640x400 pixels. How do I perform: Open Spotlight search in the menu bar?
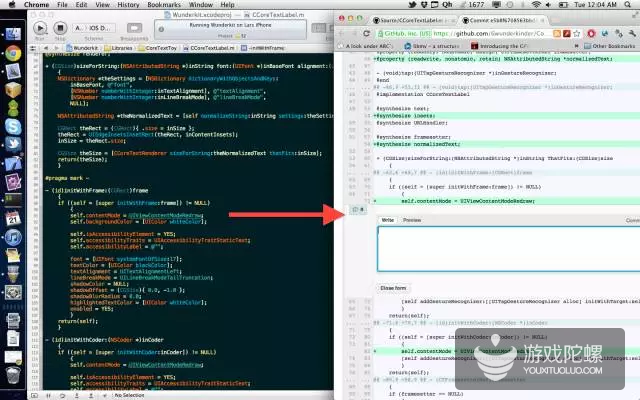pyautogui.click(x=628, y=4)
